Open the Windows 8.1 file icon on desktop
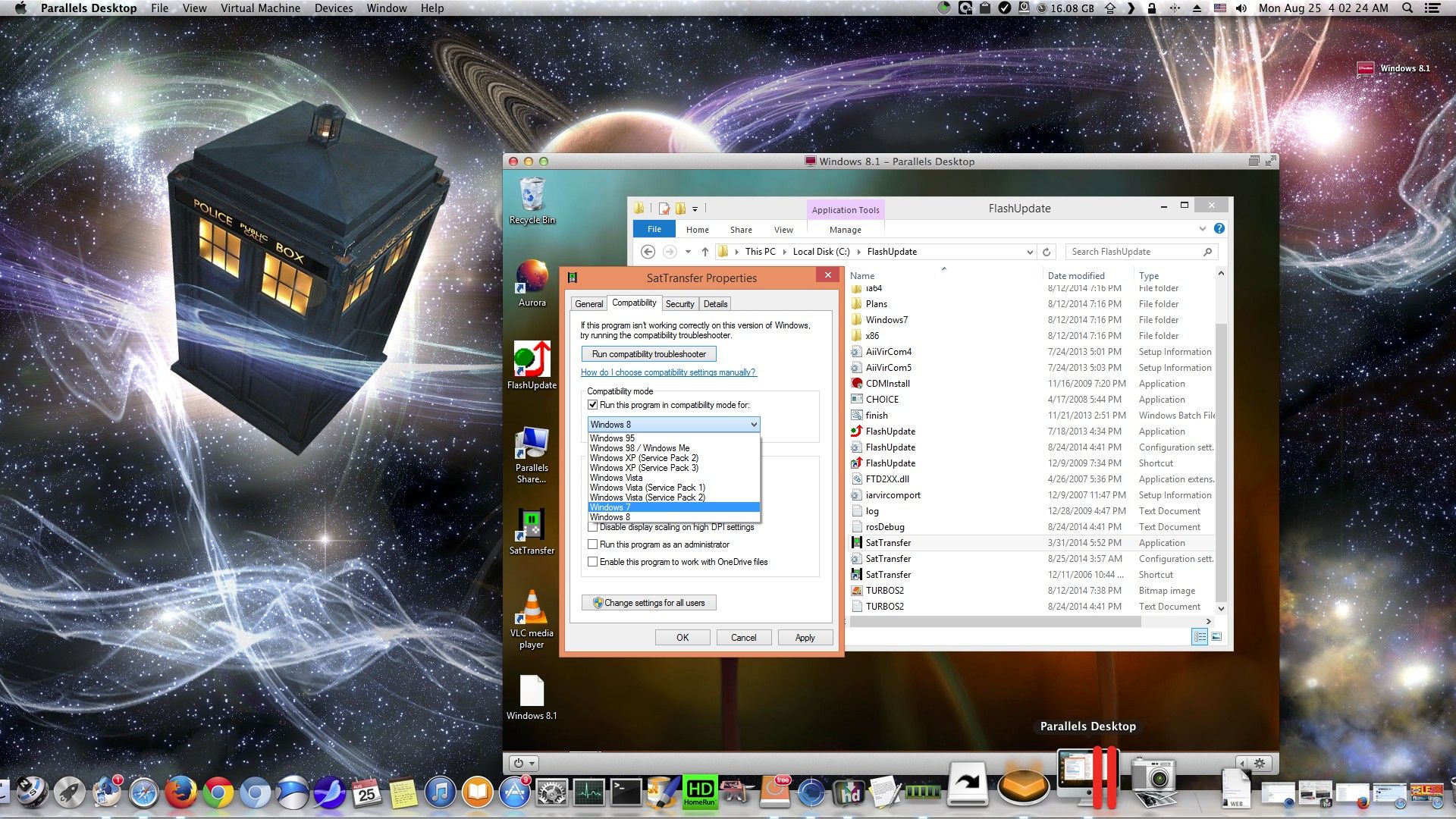The width and height of the screenshot is (1456, 819). 532,698
